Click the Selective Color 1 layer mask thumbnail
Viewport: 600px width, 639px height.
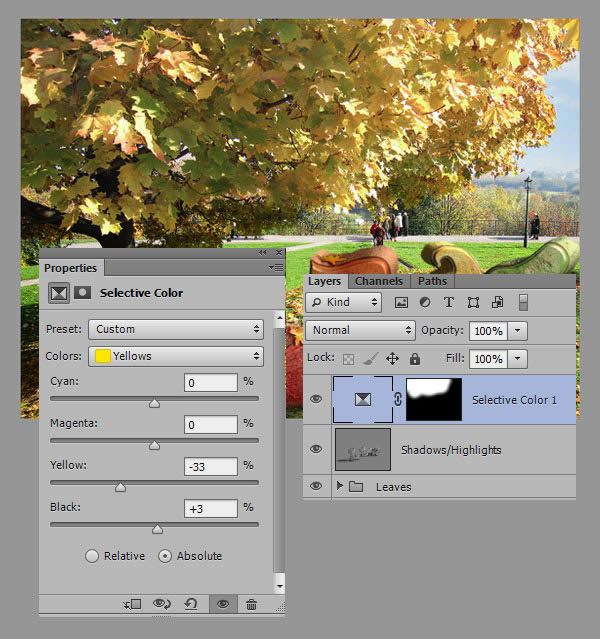[x=433, y=400]
